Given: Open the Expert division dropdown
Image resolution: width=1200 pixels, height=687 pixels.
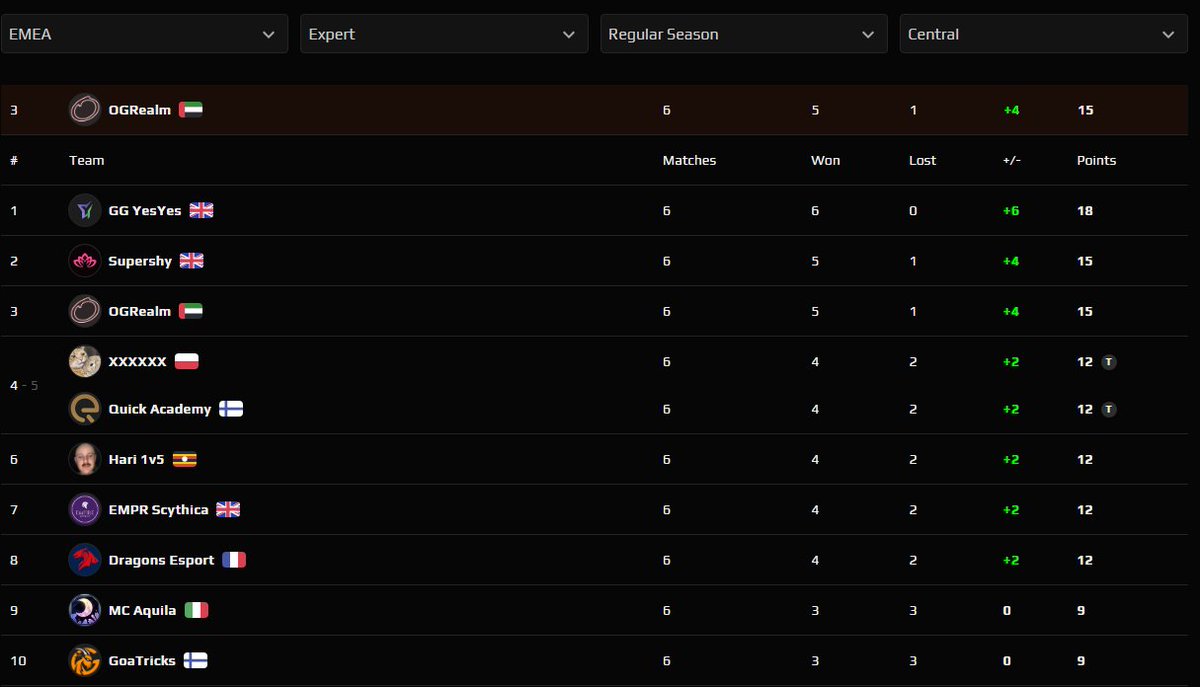Looking at the screenshot, I should 444,34.
